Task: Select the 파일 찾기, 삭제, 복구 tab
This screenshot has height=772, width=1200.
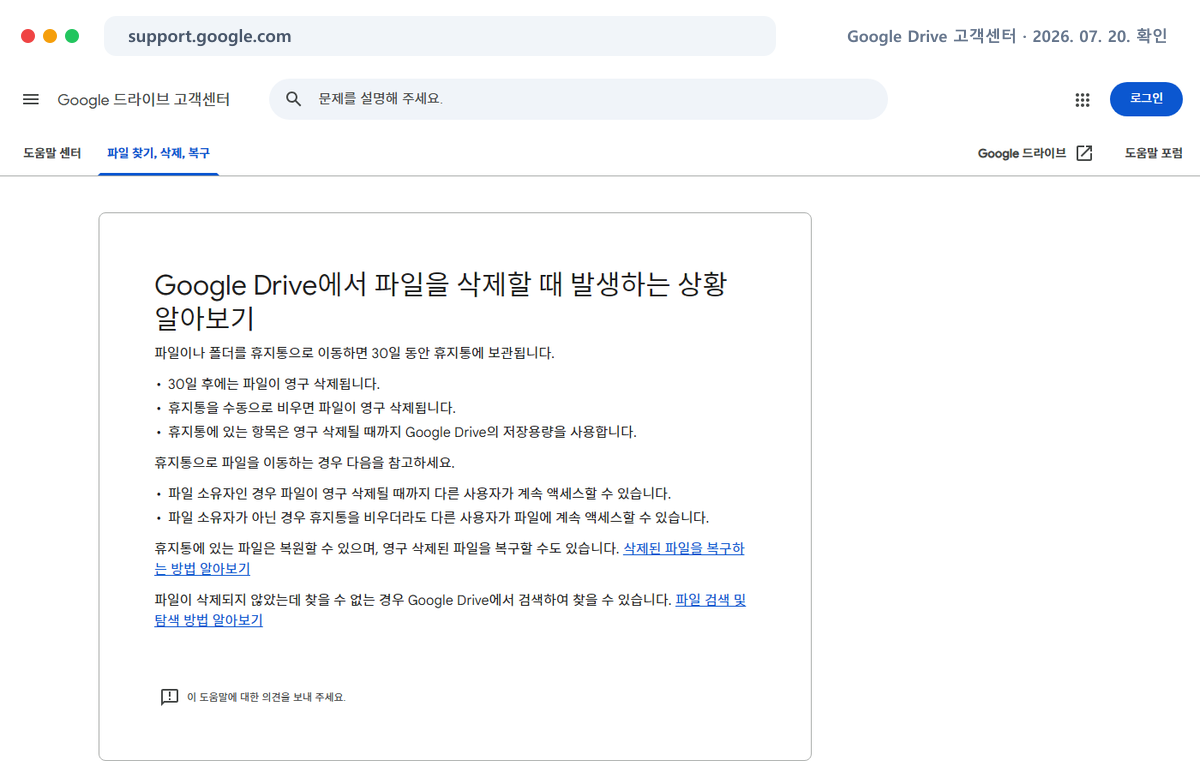Action: coord(158,153)
